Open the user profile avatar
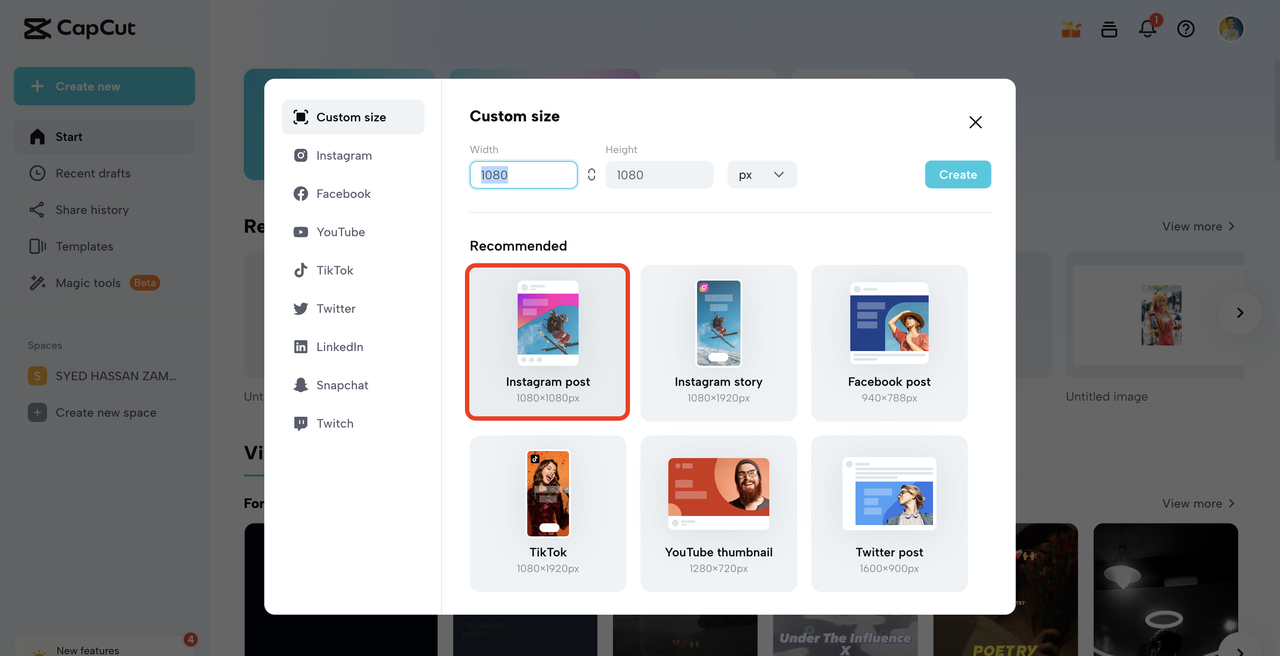The width and height of the screenshot is (1280, 656). coord(1231,29)
